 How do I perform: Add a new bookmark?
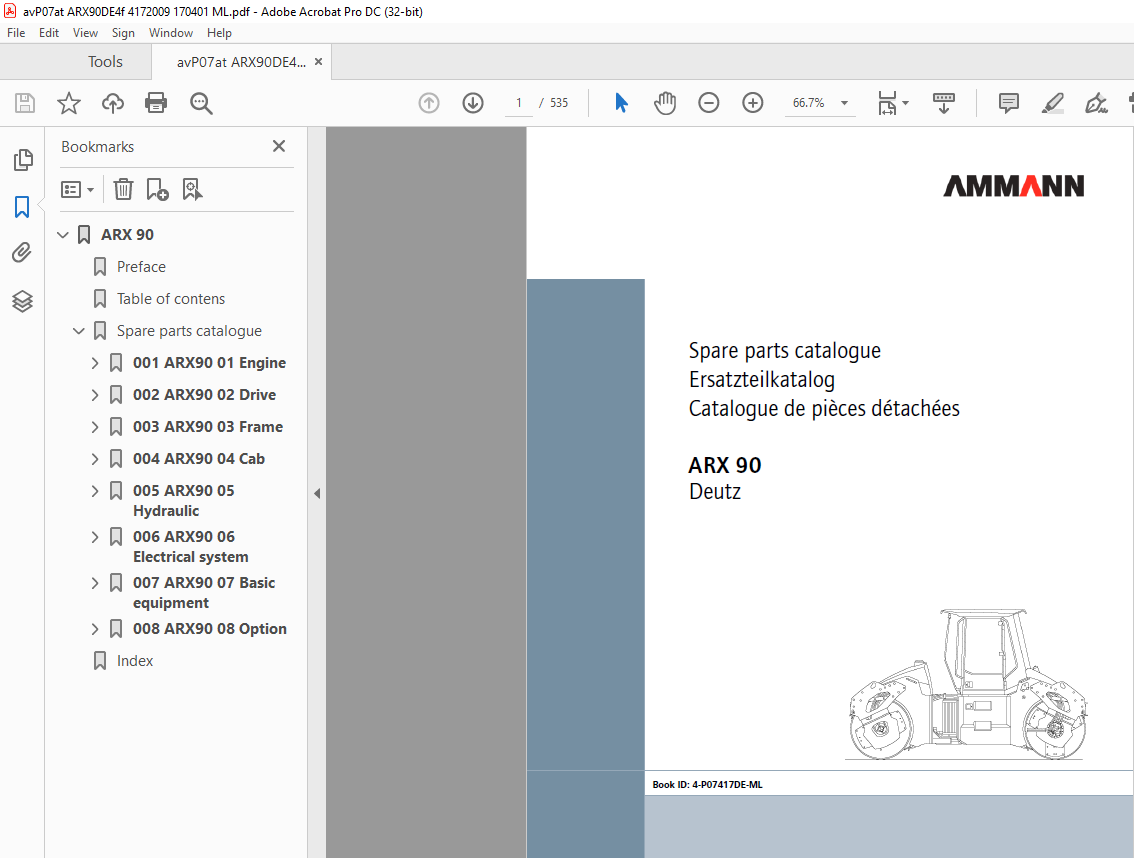(x=157, y=190)
